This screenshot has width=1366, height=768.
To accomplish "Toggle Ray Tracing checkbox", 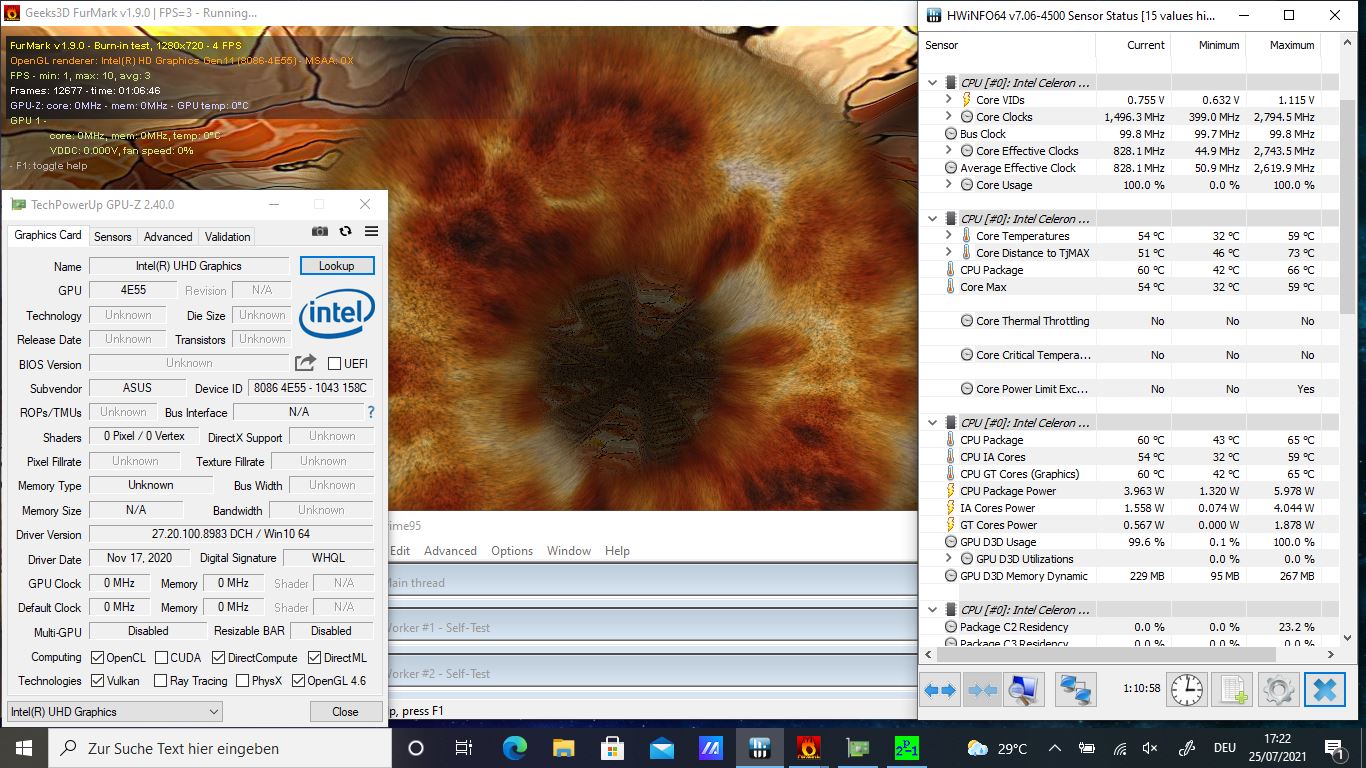I will [x=160, y=680].
